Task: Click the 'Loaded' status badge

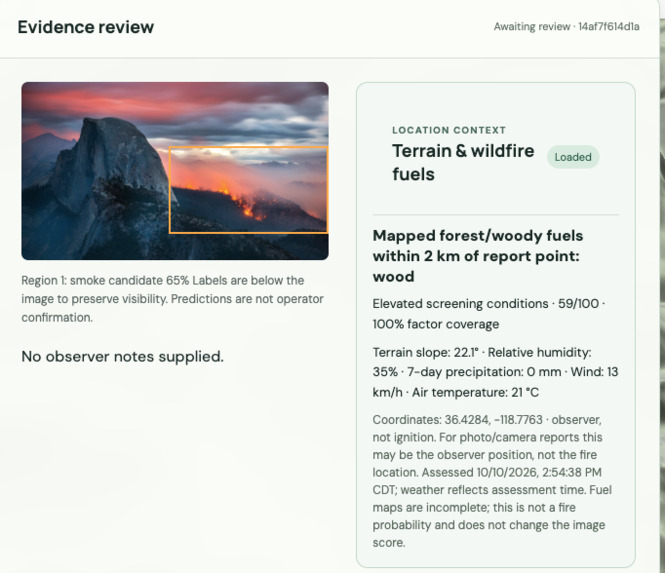Action: coord(573,157)
